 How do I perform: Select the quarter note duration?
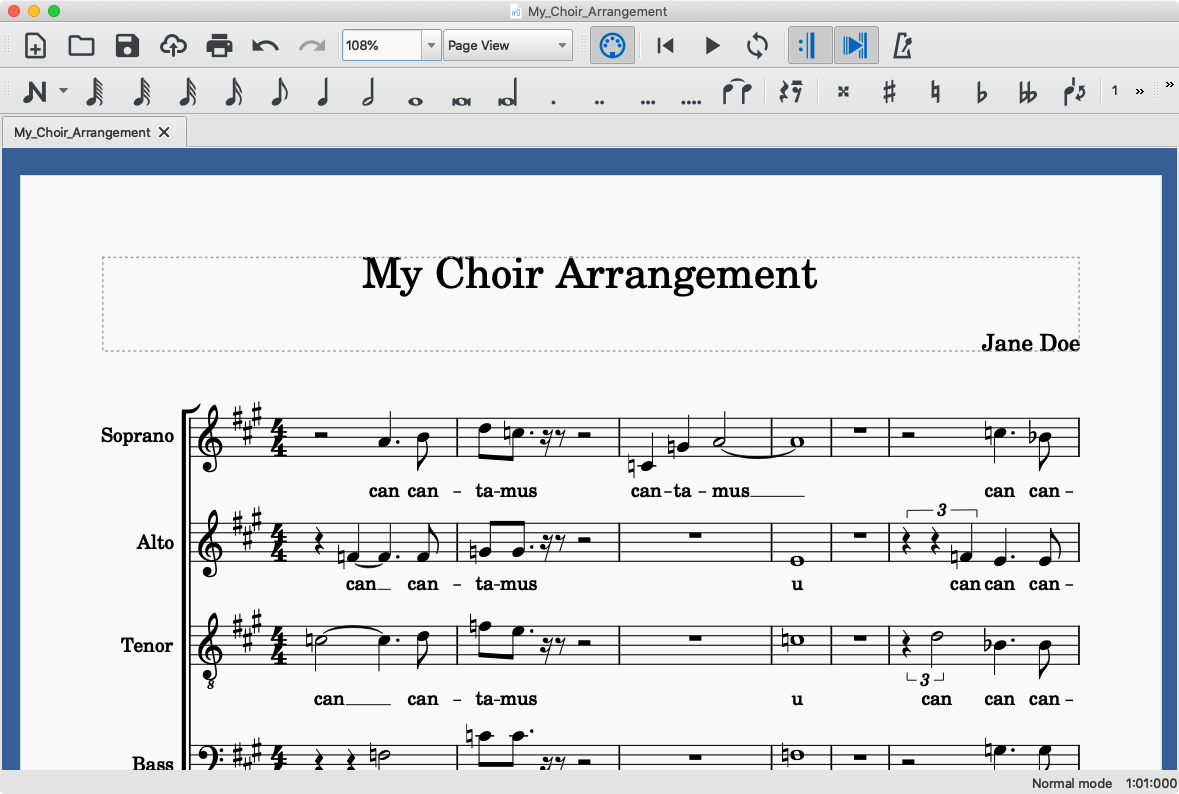(323, 92)
